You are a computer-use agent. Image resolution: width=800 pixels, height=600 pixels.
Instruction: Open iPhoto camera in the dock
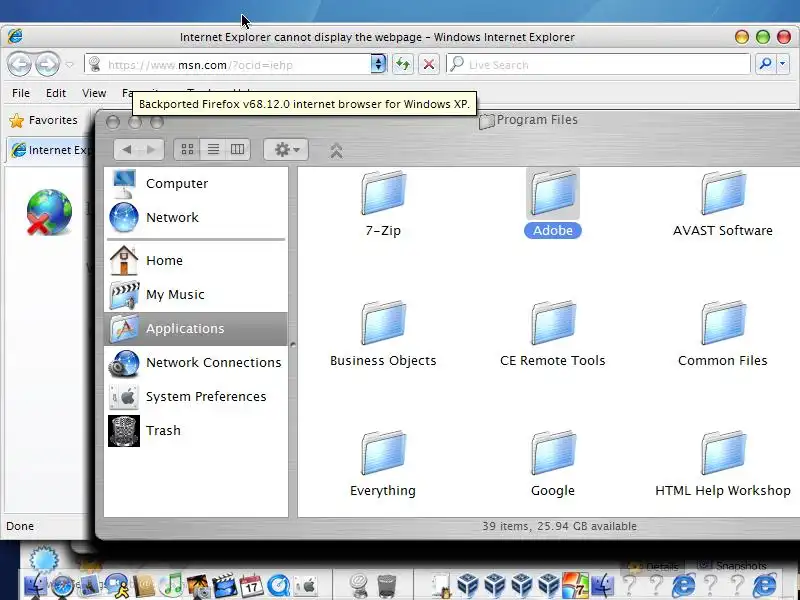[x=198, y=586]
